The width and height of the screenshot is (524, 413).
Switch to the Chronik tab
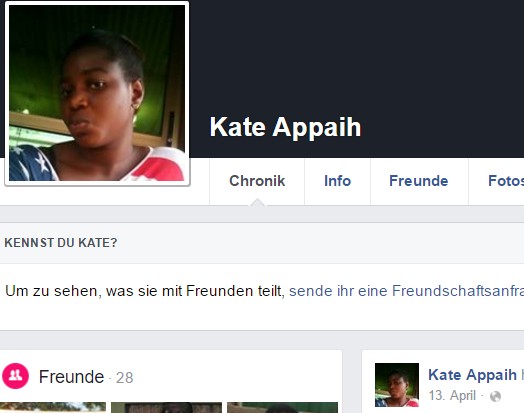coord(257,181)
